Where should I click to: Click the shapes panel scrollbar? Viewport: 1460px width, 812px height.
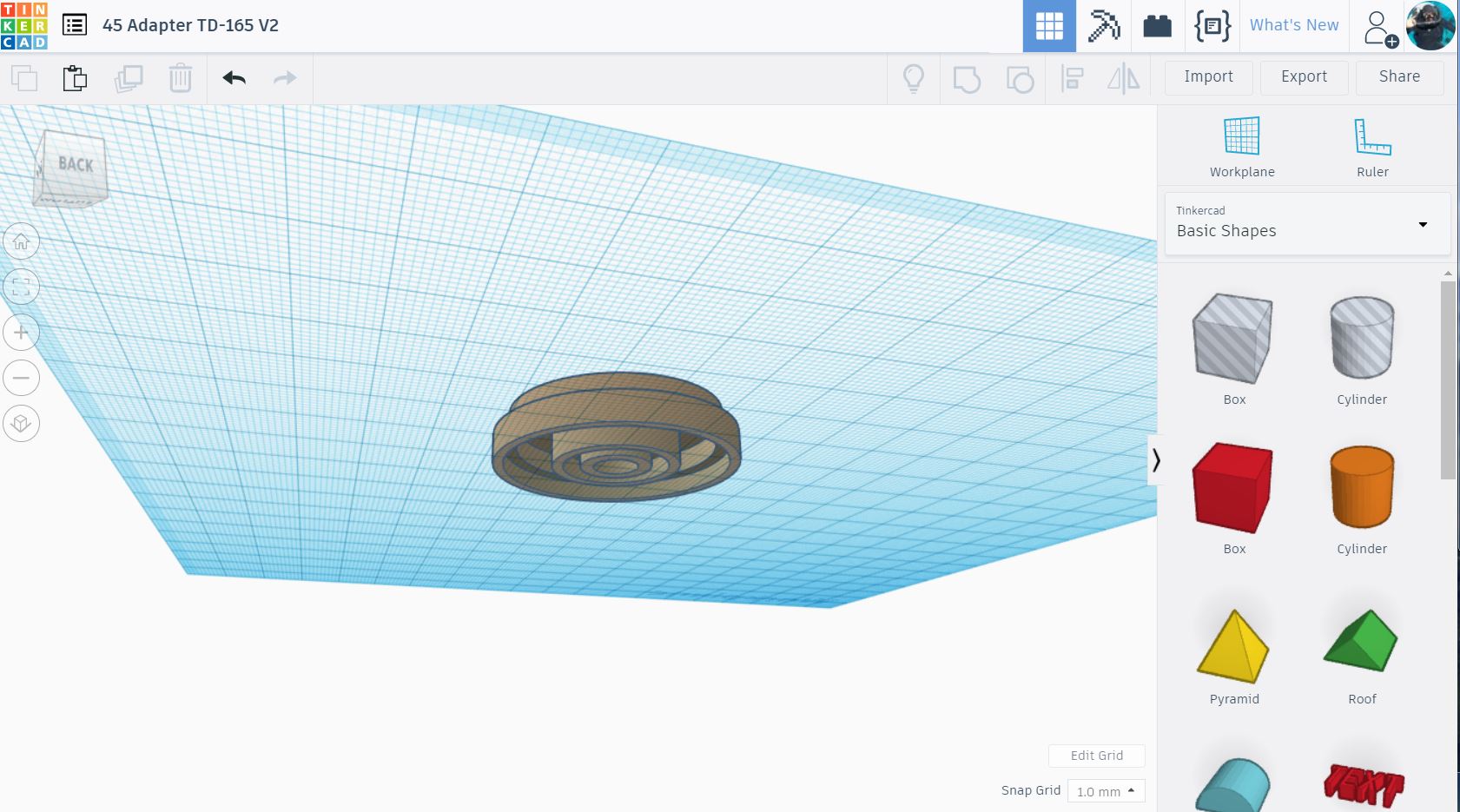click(x=1447, y=380)
